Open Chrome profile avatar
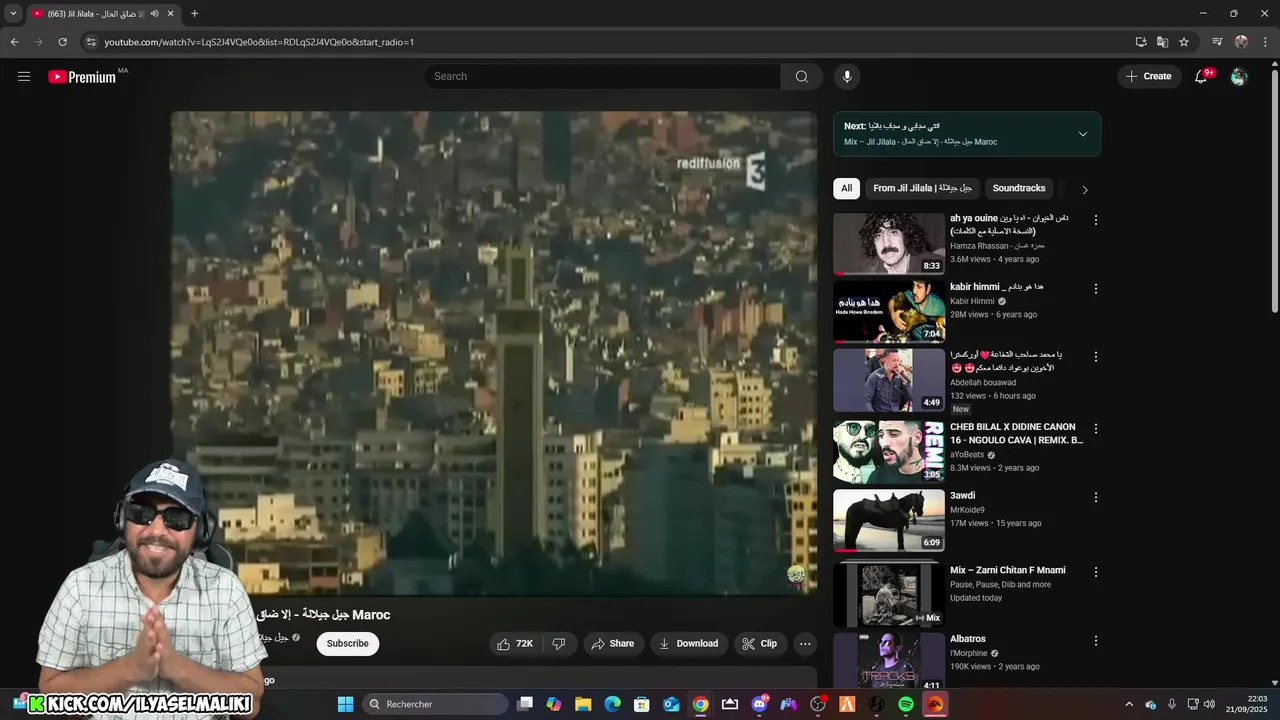This screenshot has width=1280, height=720. click(x=1241, y=42)
